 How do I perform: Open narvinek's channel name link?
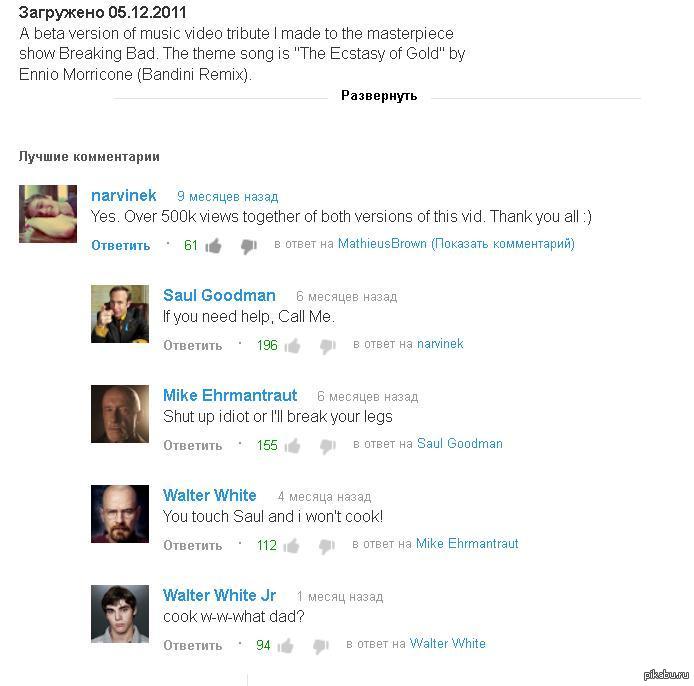(x=123, y=195)
